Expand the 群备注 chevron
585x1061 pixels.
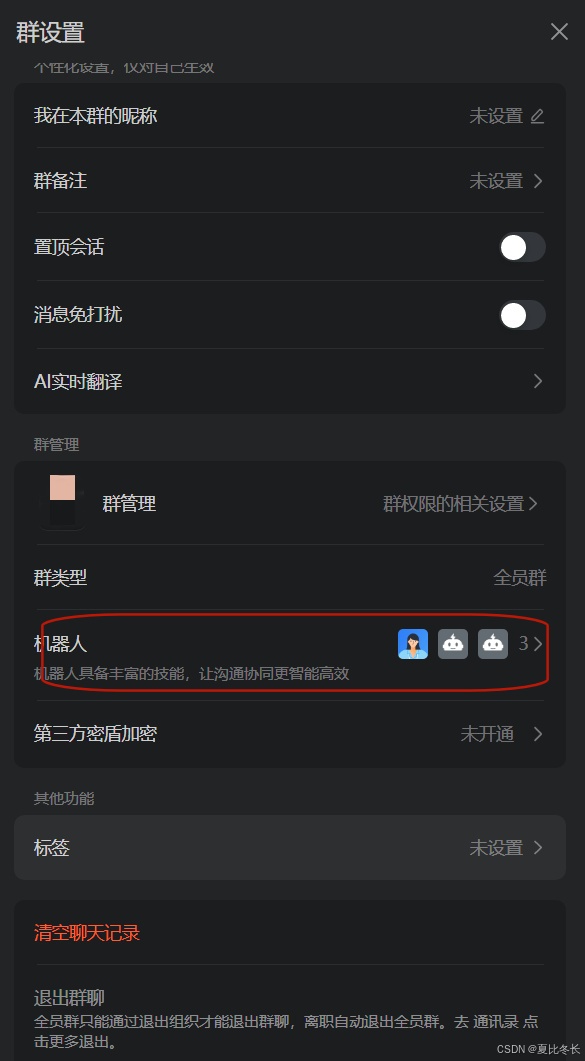point(538,181)
